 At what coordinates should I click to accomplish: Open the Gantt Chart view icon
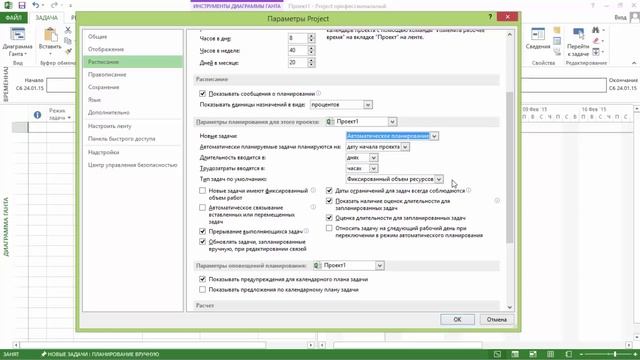click(x=18, y=34)
